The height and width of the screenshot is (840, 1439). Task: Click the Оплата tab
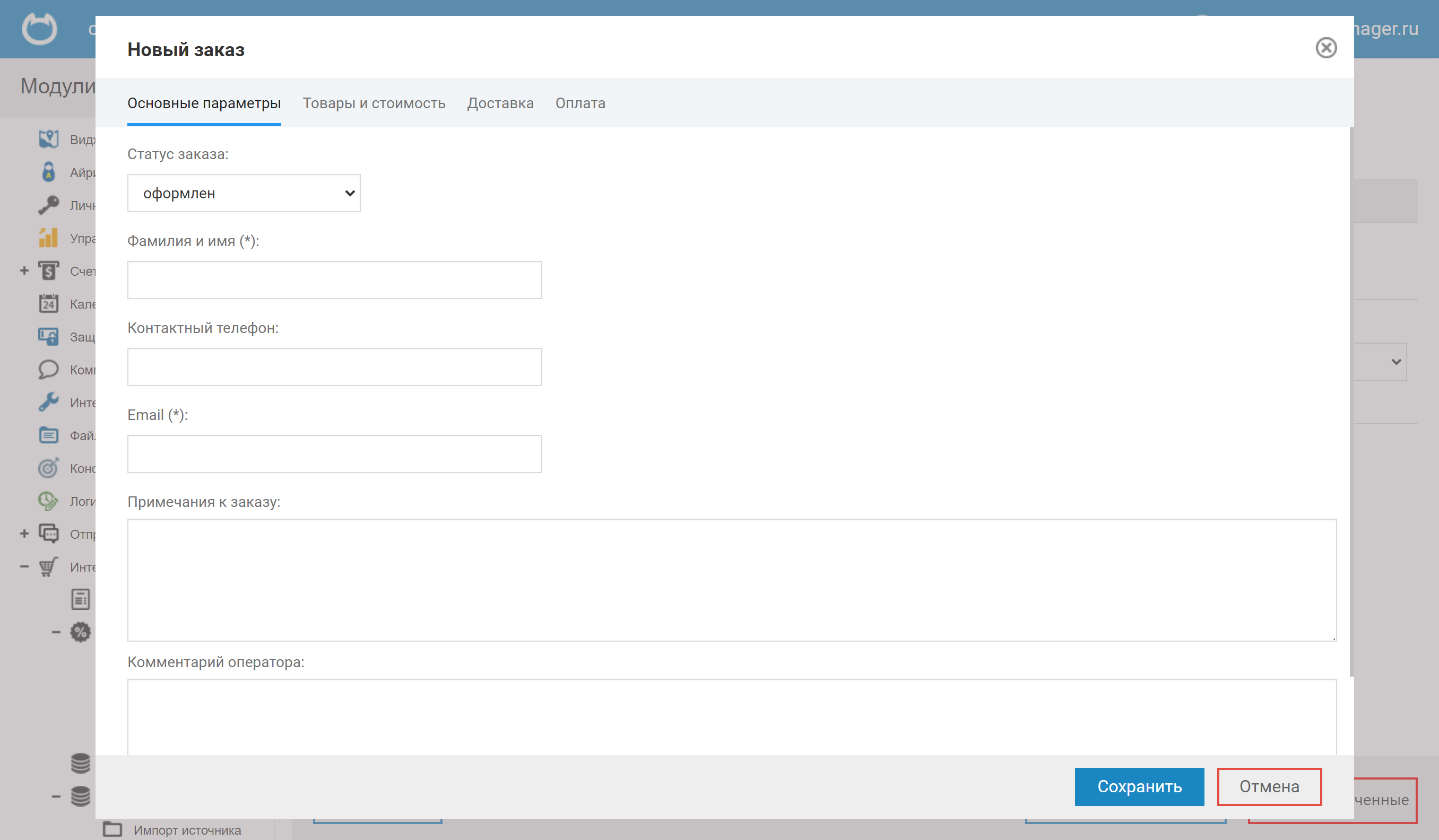pos(580,103)
